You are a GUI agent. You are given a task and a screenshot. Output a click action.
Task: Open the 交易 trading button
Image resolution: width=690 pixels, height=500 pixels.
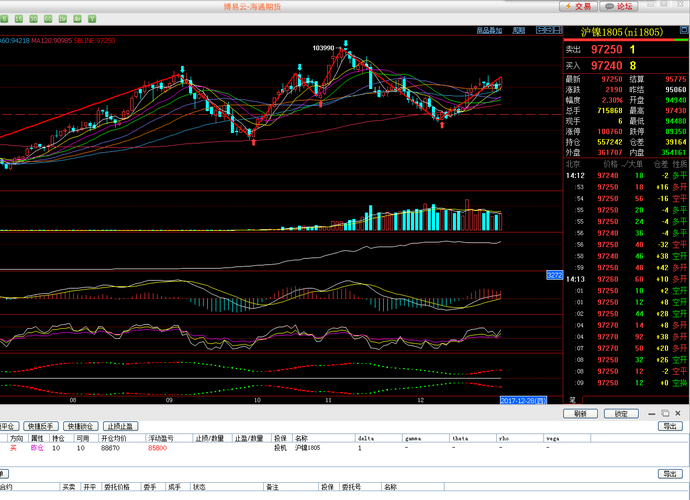coord(578,6)
